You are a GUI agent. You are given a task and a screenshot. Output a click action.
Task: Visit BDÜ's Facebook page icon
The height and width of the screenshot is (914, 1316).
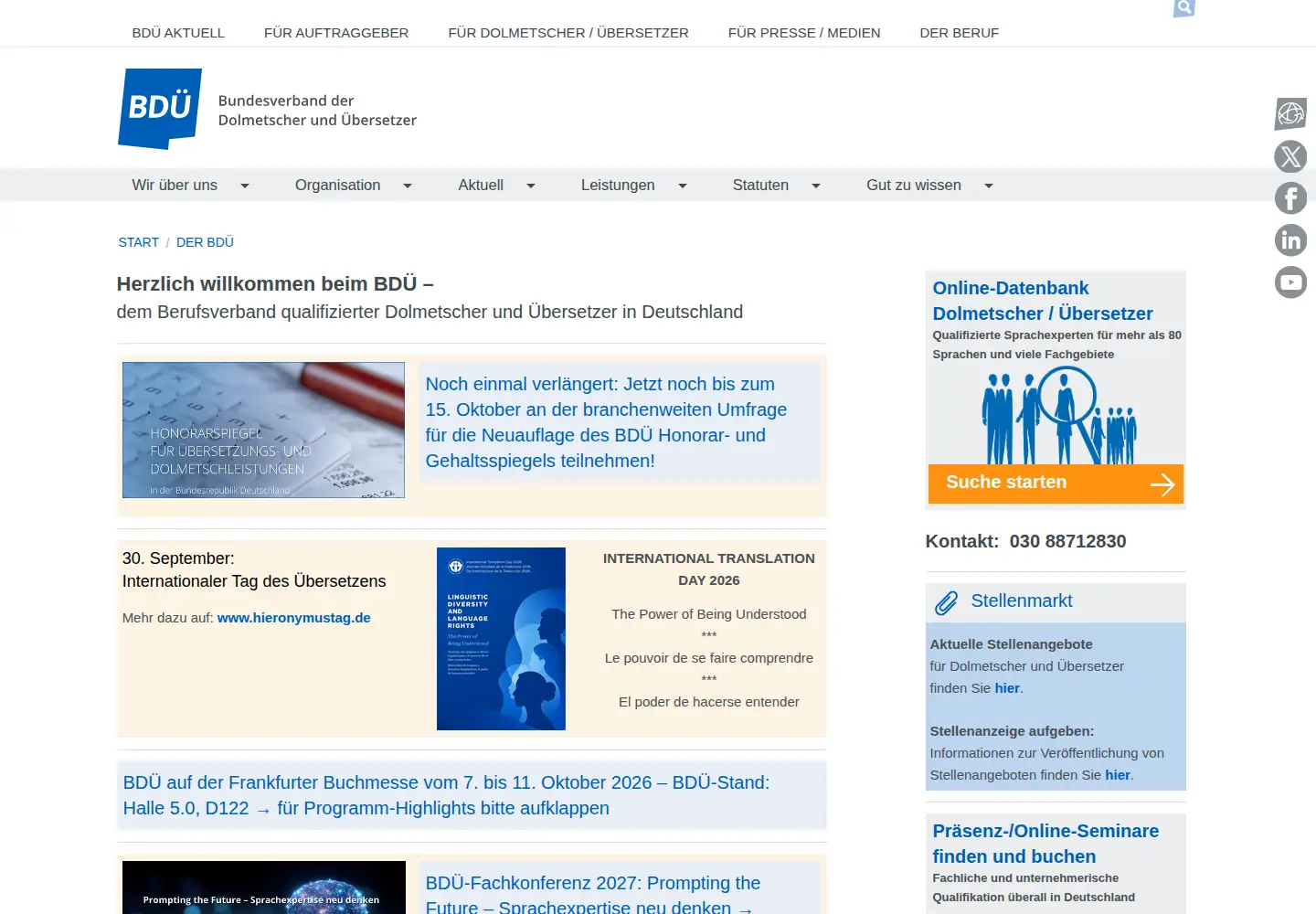tap(1290, 198)
